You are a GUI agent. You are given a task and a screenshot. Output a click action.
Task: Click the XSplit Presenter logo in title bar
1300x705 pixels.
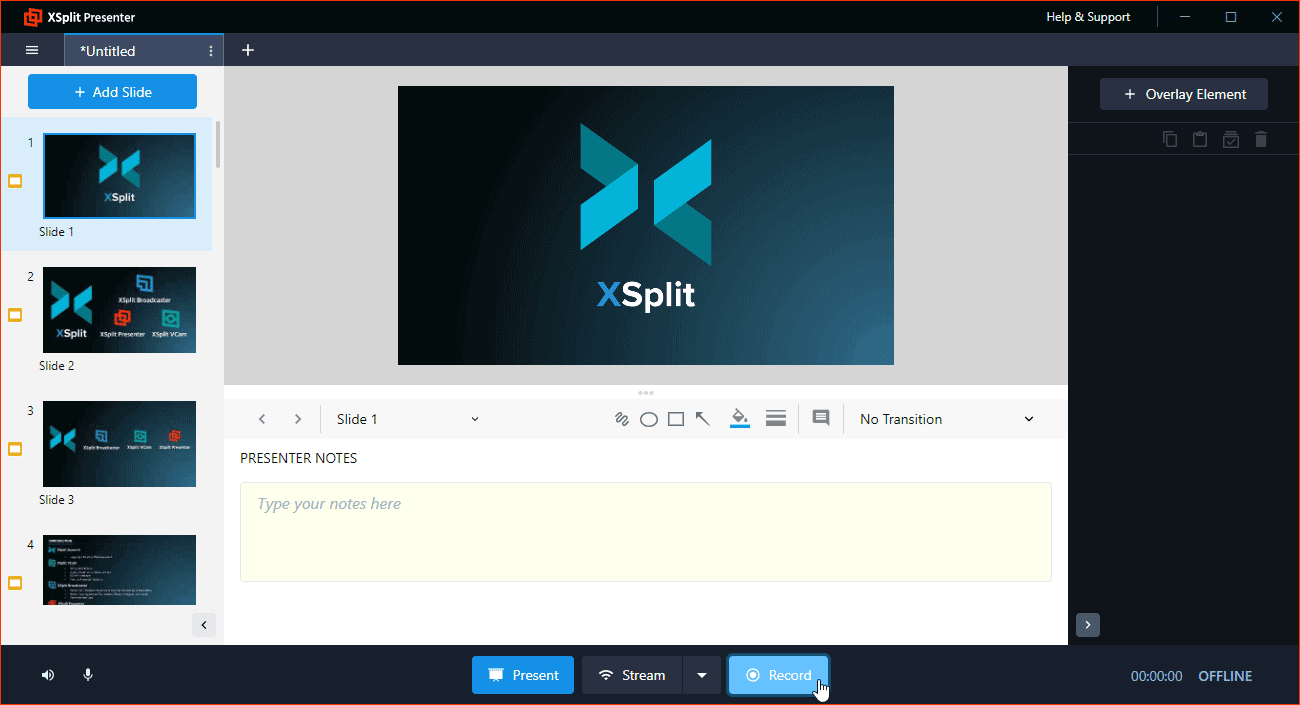click(32, 17)
